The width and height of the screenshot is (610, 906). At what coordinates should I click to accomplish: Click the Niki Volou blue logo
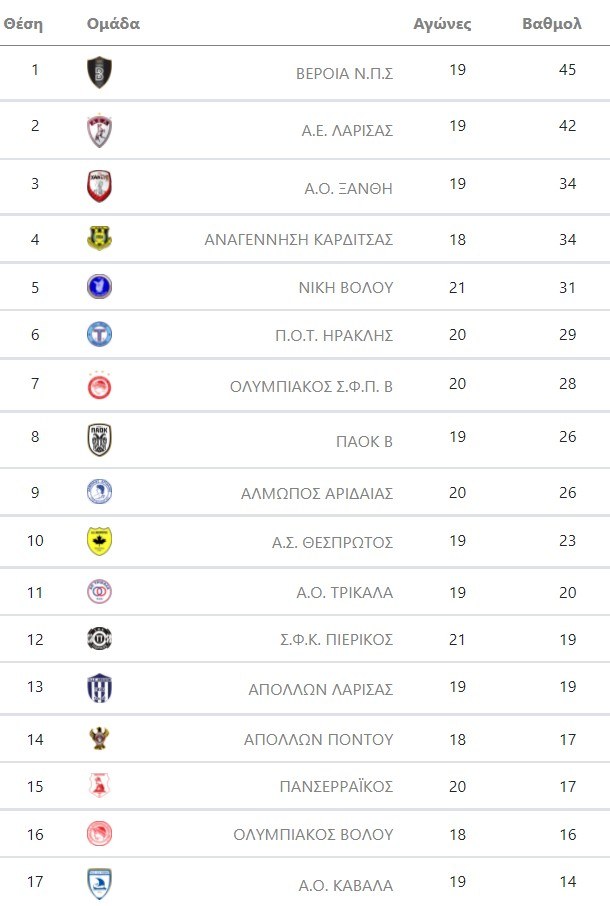pos(99,287)
